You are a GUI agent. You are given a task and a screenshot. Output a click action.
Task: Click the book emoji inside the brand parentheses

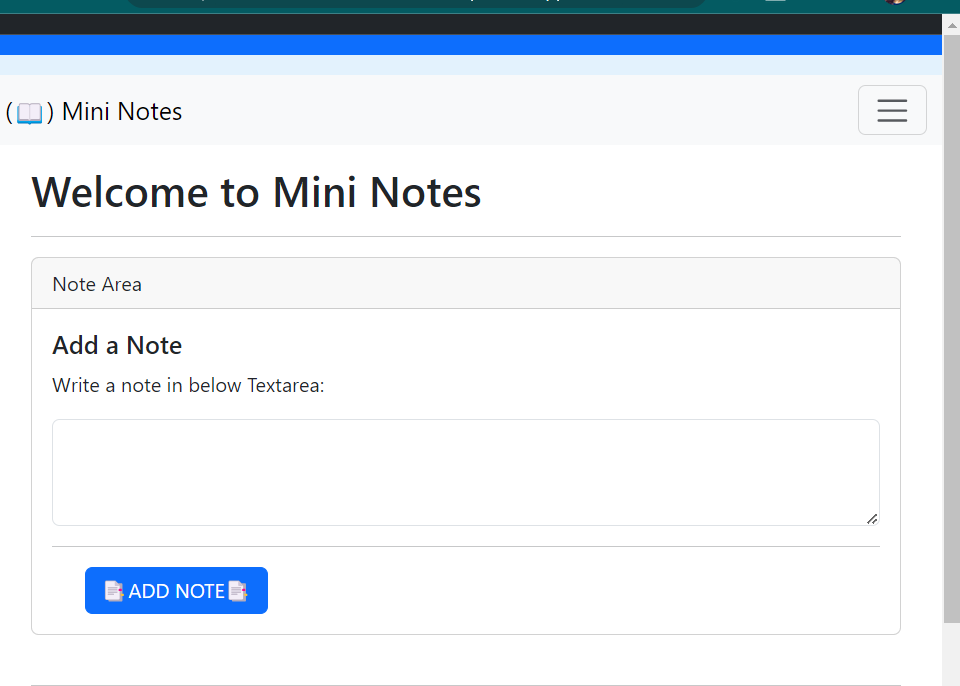[29, 111]
